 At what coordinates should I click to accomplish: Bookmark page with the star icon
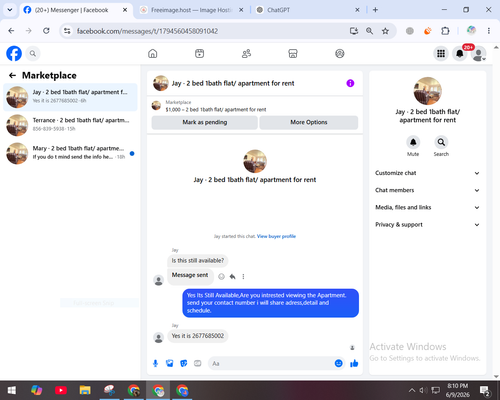(x=385, y=31)
